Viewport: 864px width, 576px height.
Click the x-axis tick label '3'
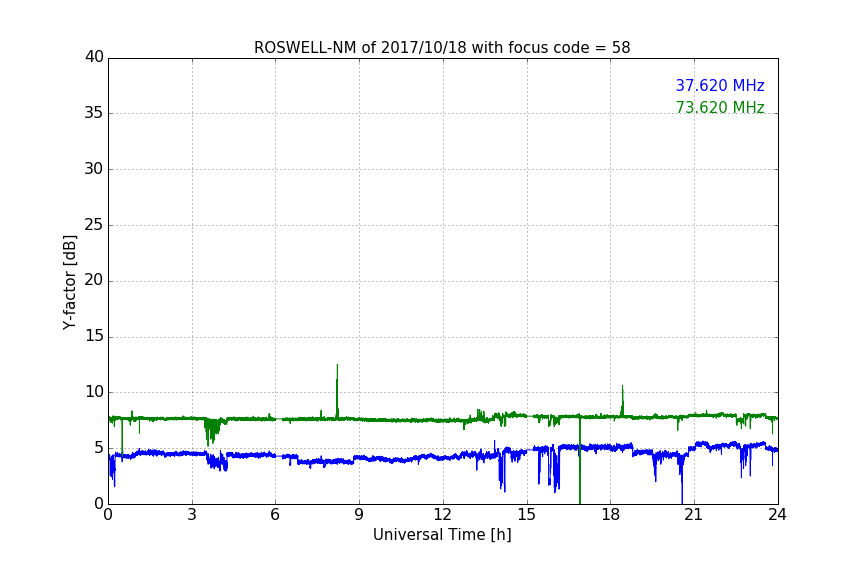192,515
